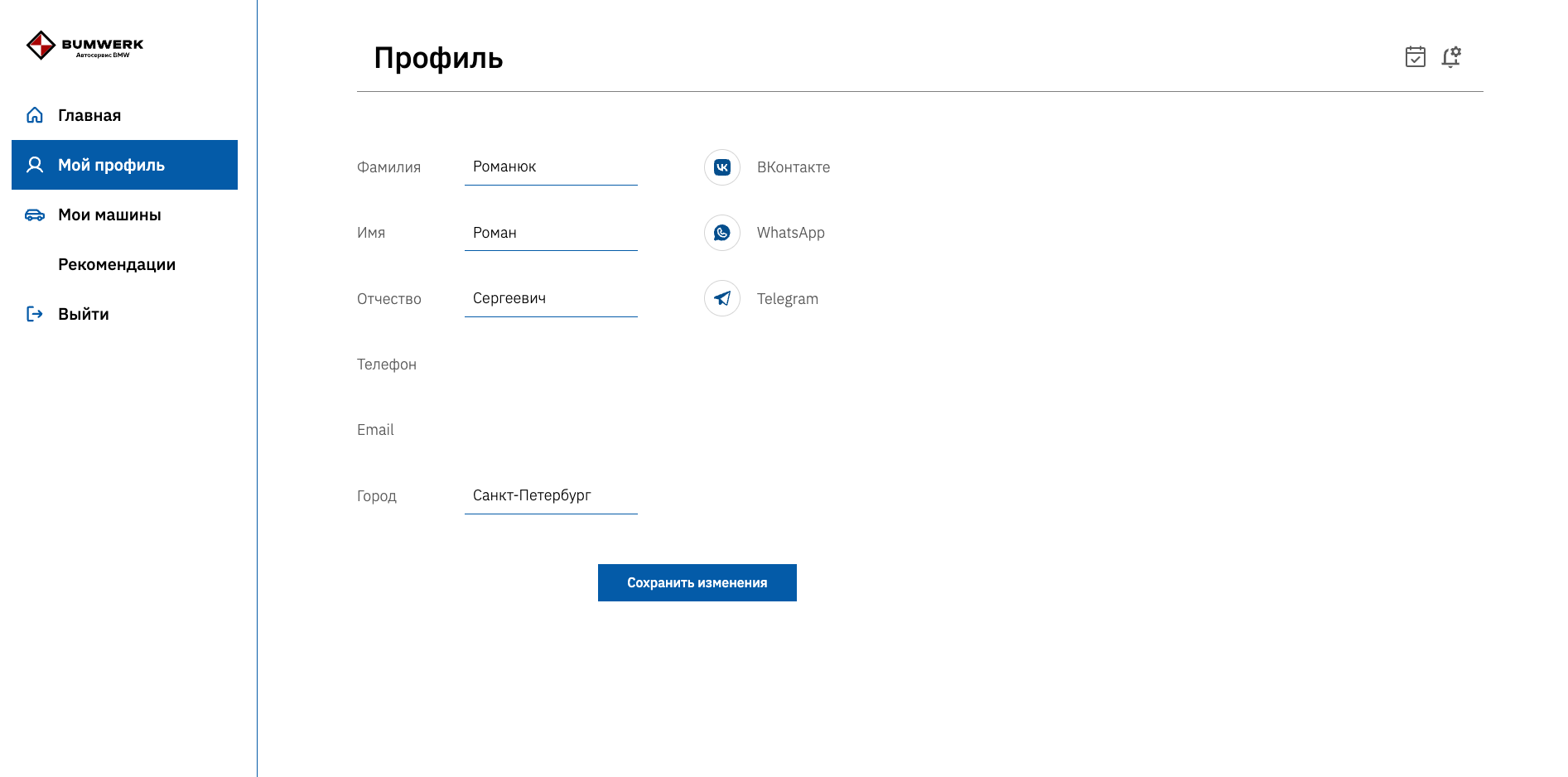Click the home icon beside Главная
Image resolution: width=1568 pixels, height=777 pixels.
35,115
